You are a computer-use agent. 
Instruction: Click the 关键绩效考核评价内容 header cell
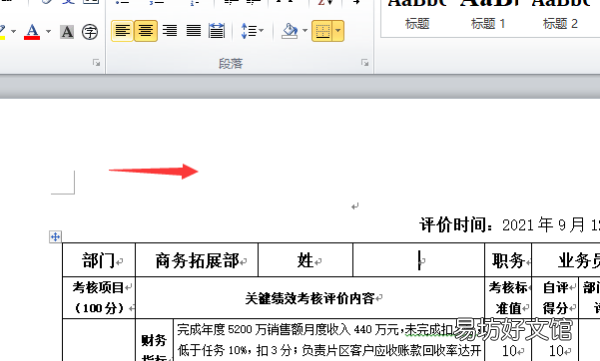(310, 297)
